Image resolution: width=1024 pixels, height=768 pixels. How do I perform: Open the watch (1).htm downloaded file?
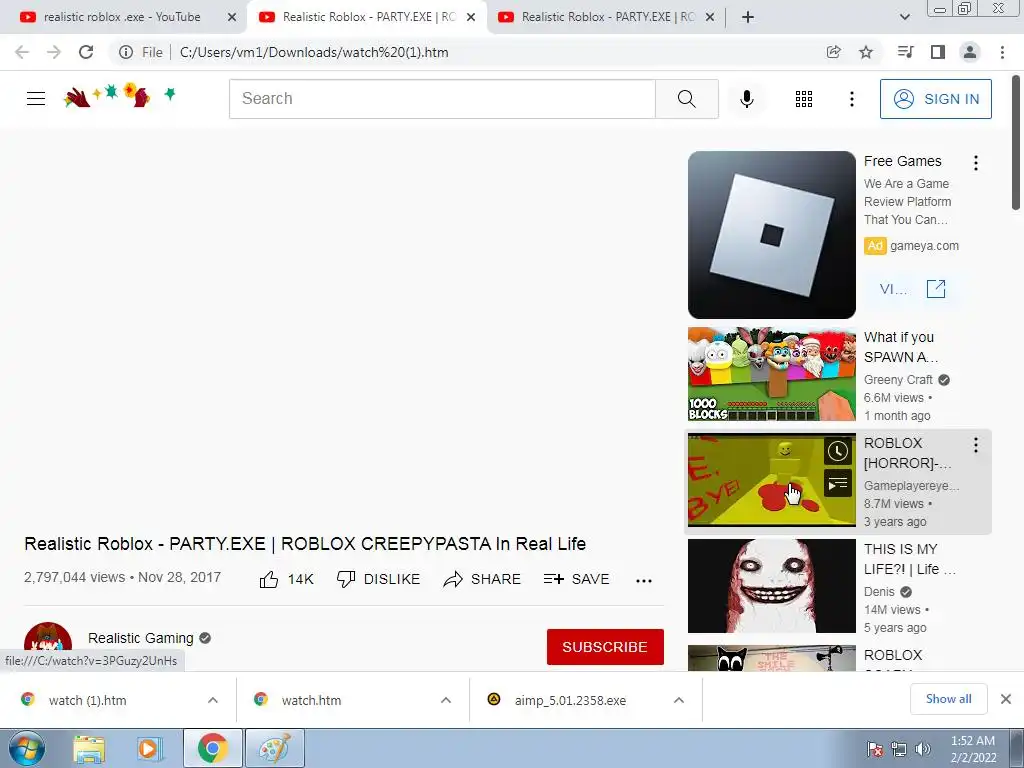(x=88, y=700)
